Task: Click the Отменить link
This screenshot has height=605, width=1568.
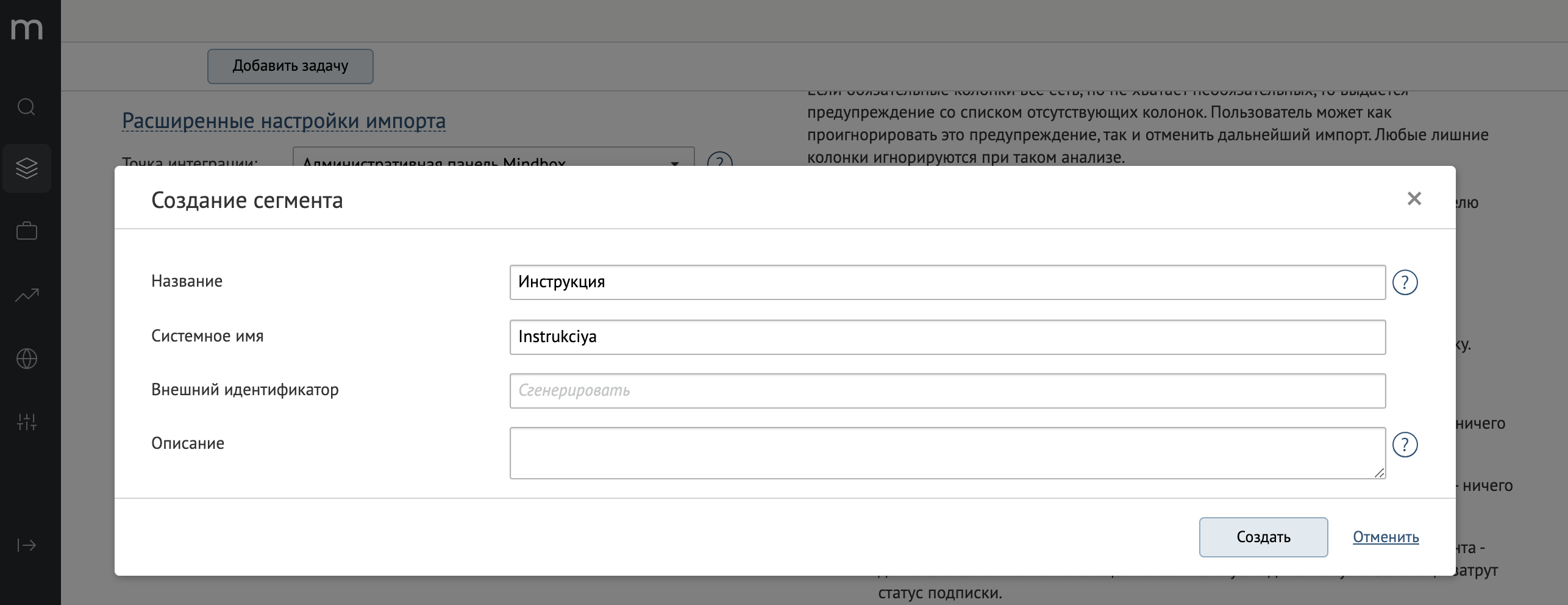Action: tap(1386, 537)
